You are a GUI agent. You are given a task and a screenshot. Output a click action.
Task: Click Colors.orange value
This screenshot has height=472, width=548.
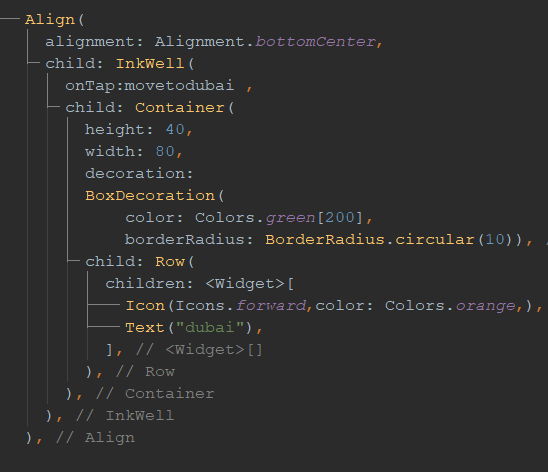coord(450,306)
